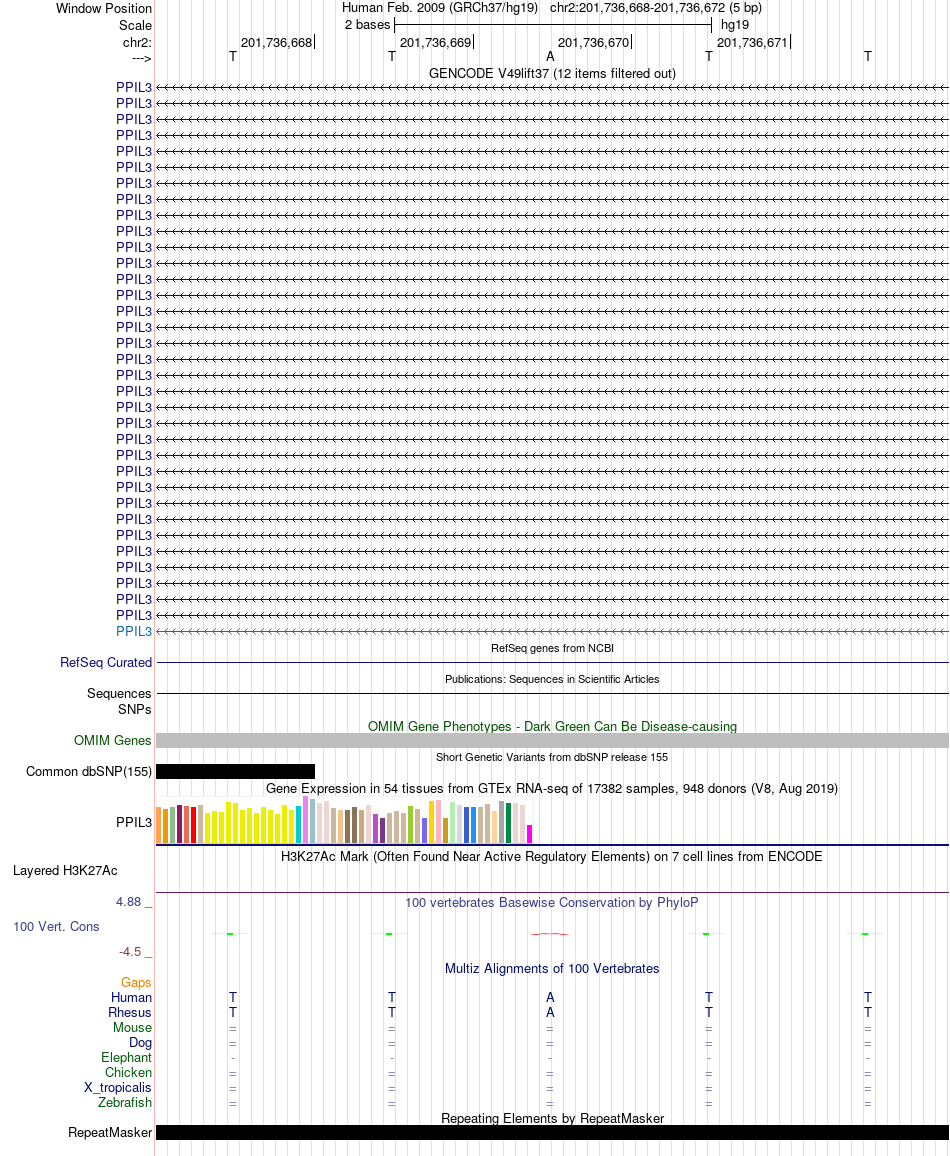Click the Sequences track label

[119, 693]
